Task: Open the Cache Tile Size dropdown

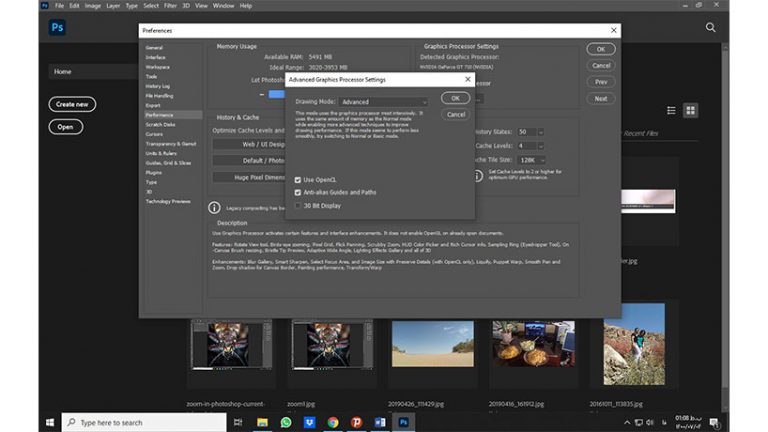Action: click(x=531, y=160)
